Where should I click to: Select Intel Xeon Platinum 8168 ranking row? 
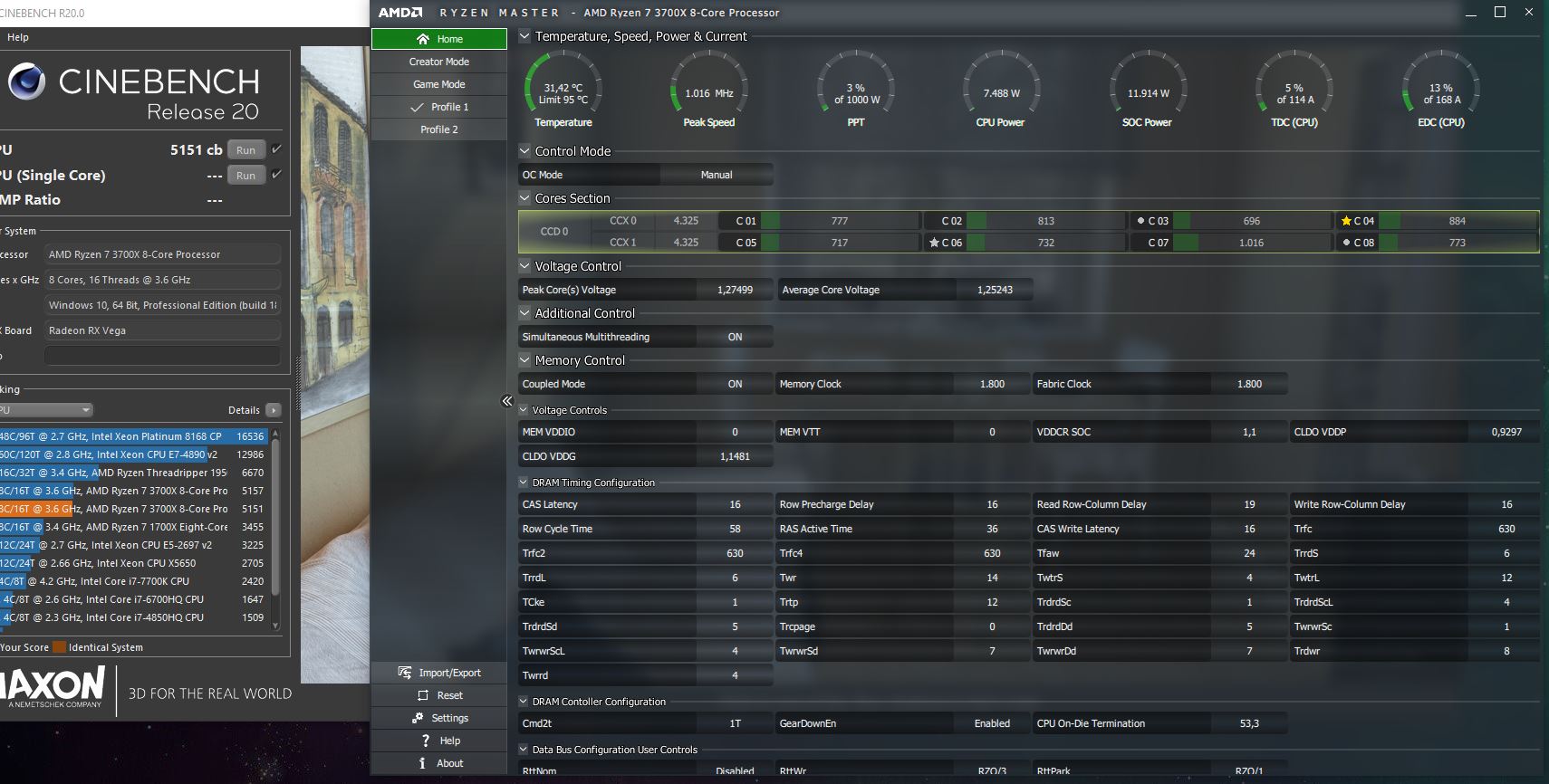[133, 436]
